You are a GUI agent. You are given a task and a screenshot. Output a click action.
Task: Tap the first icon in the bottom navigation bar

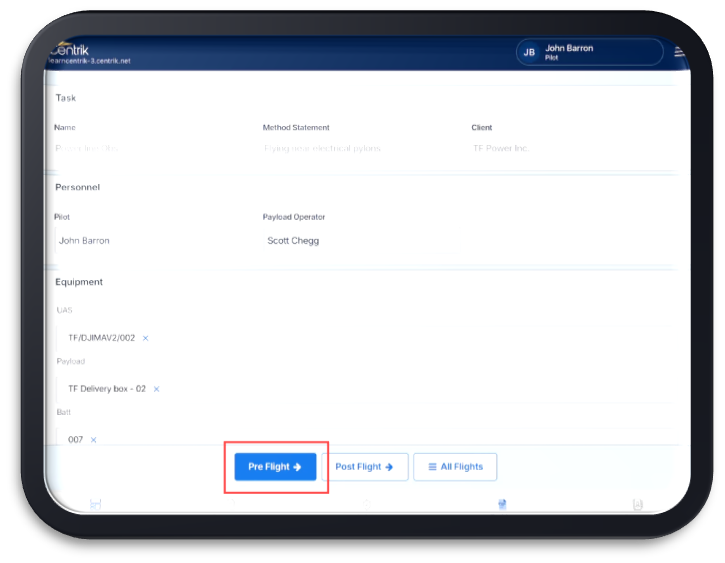click(95, 504)
